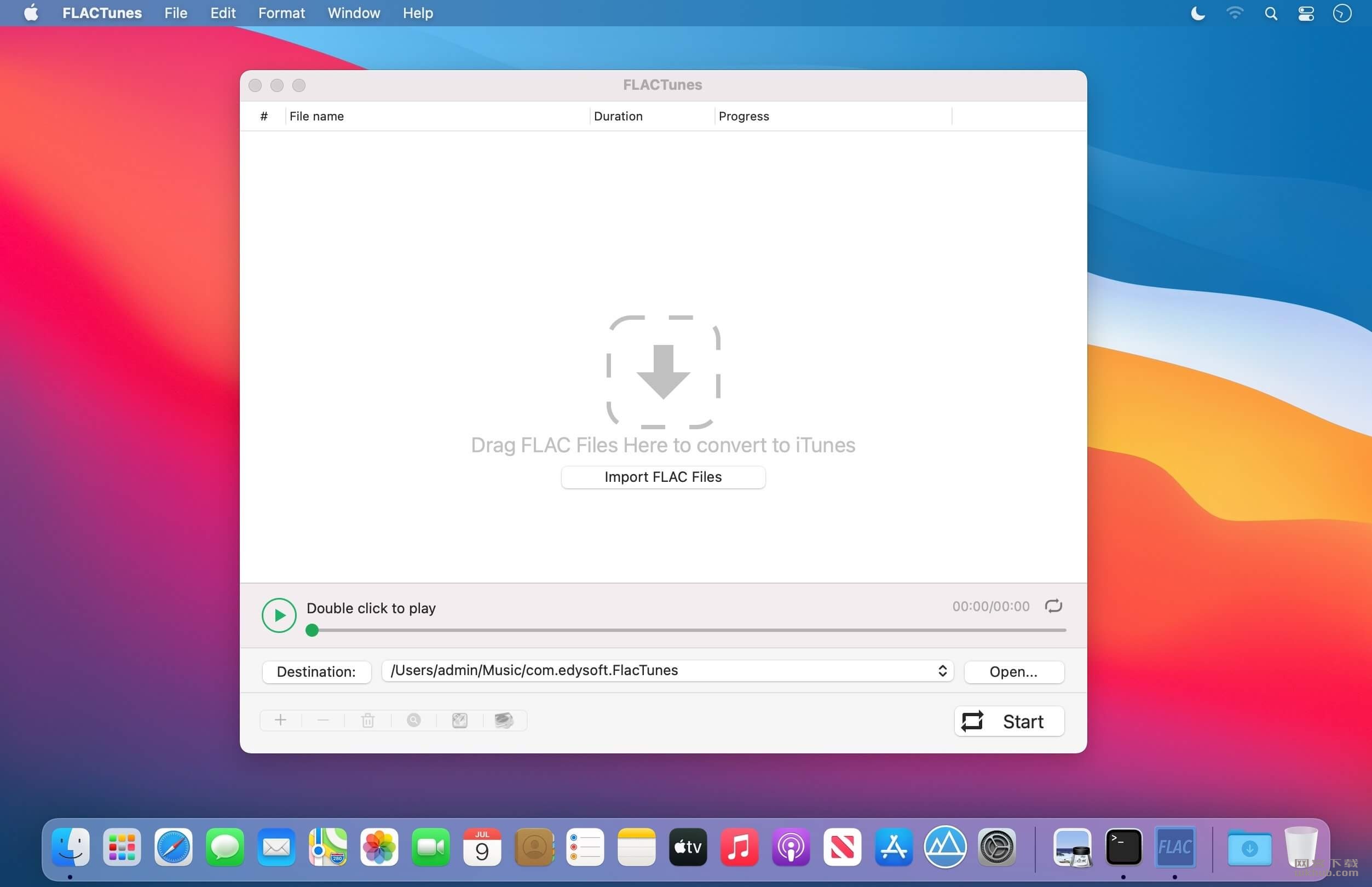The width and height of the screenshot is (1372, 887).
Task: Open Reminders from the Dock
Action: point(585,846)
